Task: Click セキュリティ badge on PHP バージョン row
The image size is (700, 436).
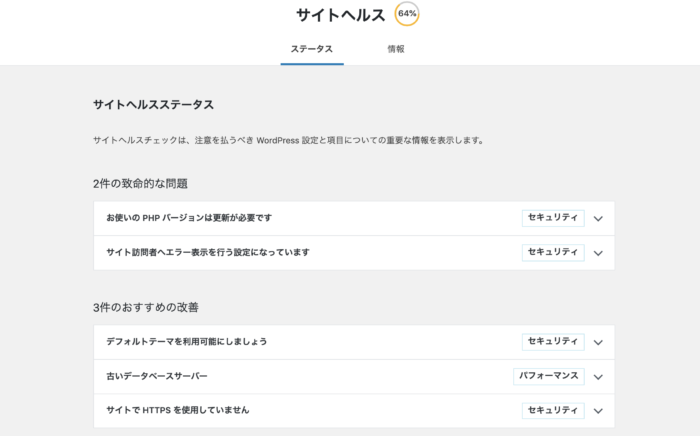Action: (553, 218)
